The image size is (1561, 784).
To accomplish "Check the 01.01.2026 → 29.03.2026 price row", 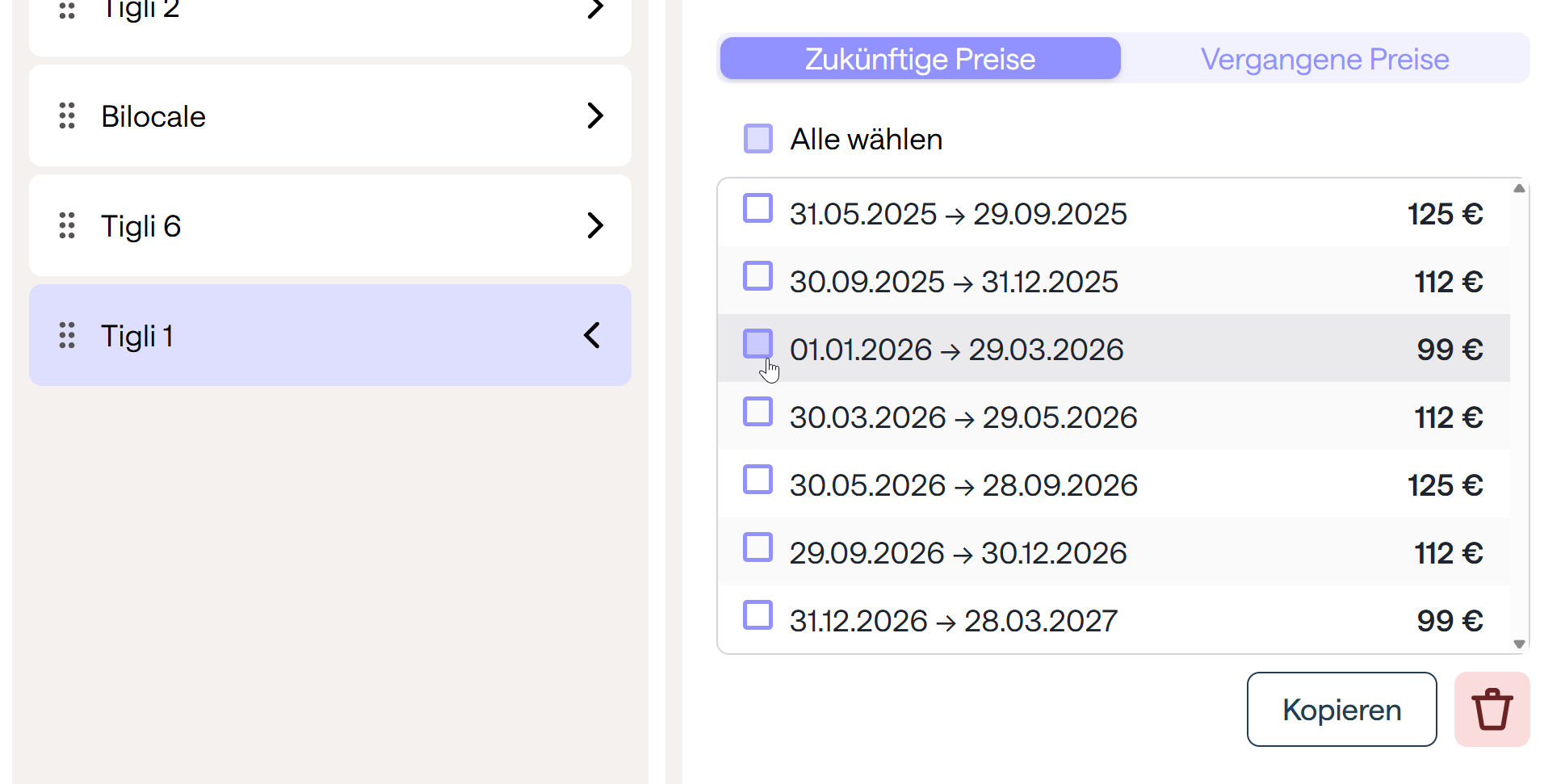I will point(757,344).
